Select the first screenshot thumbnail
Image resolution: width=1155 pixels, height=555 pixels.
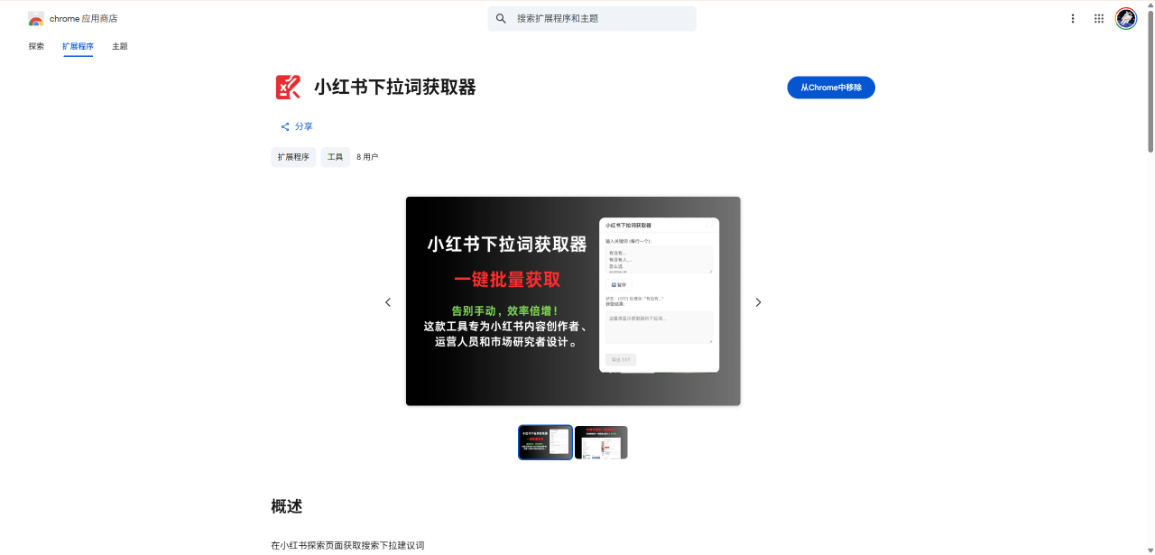pos(545,442)
